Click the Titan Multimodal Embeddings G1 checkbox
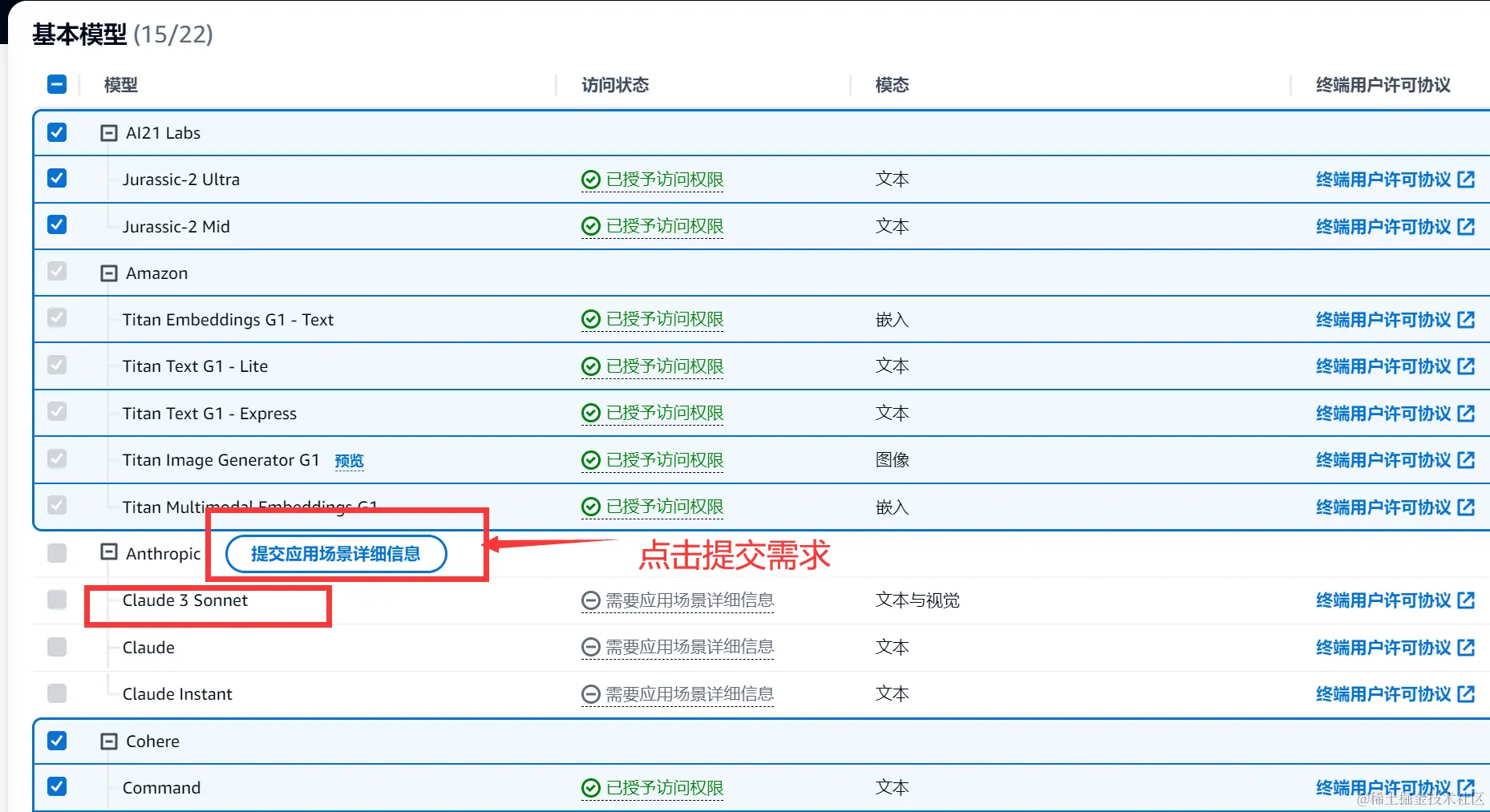 (x=57, y=506)
